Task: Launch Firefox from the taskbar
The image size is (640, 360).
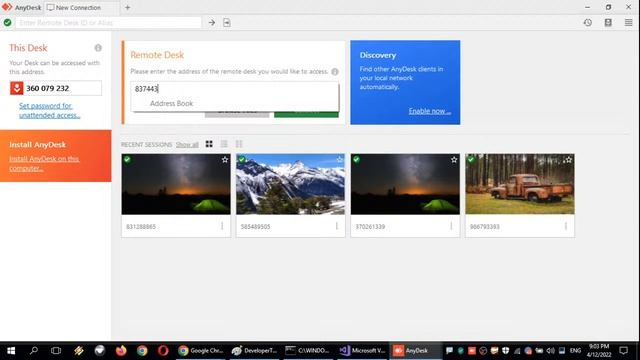Action: 121,351
